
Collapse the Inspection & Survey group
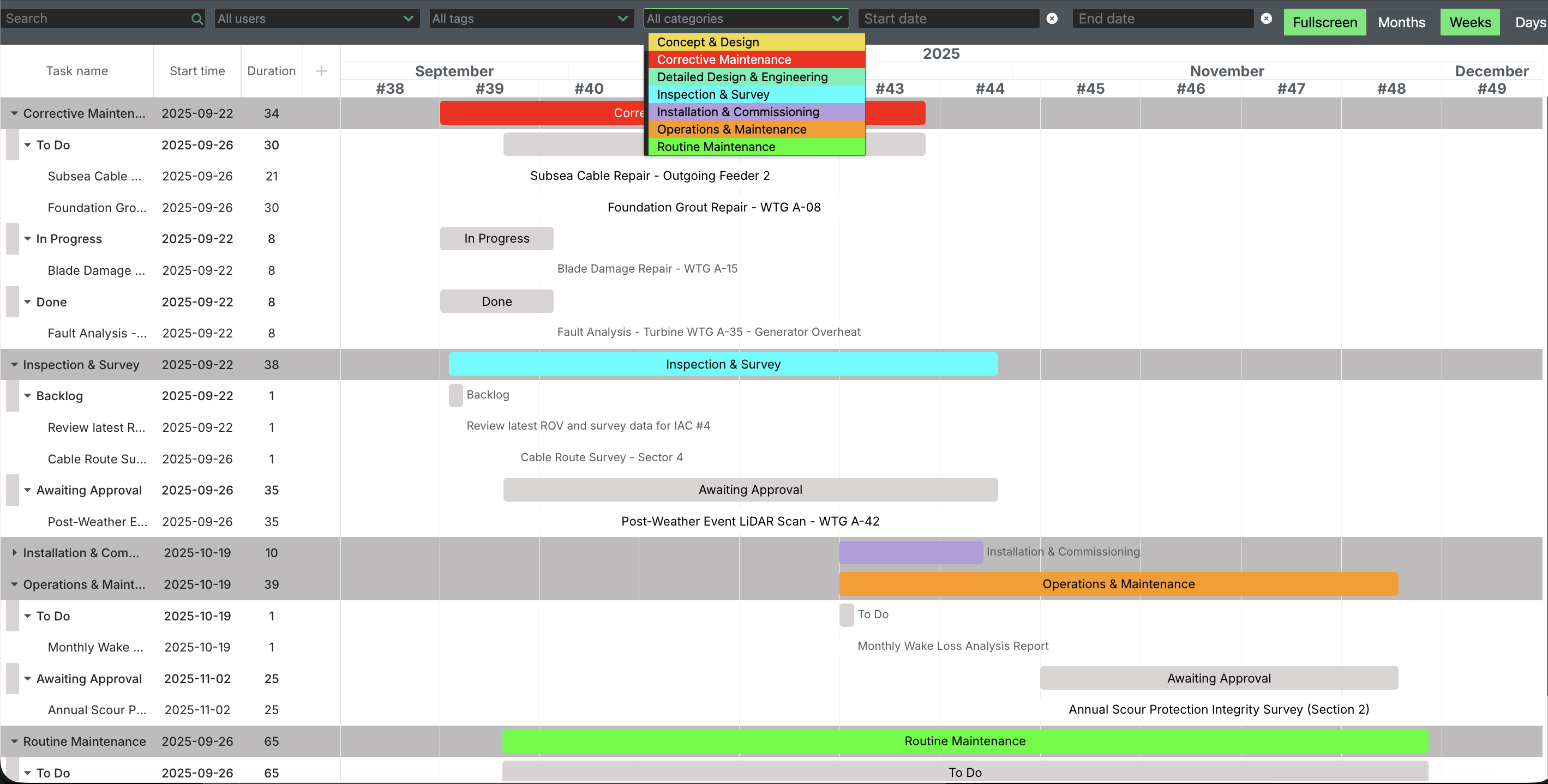pyautogui.click(x=14, y=365)
